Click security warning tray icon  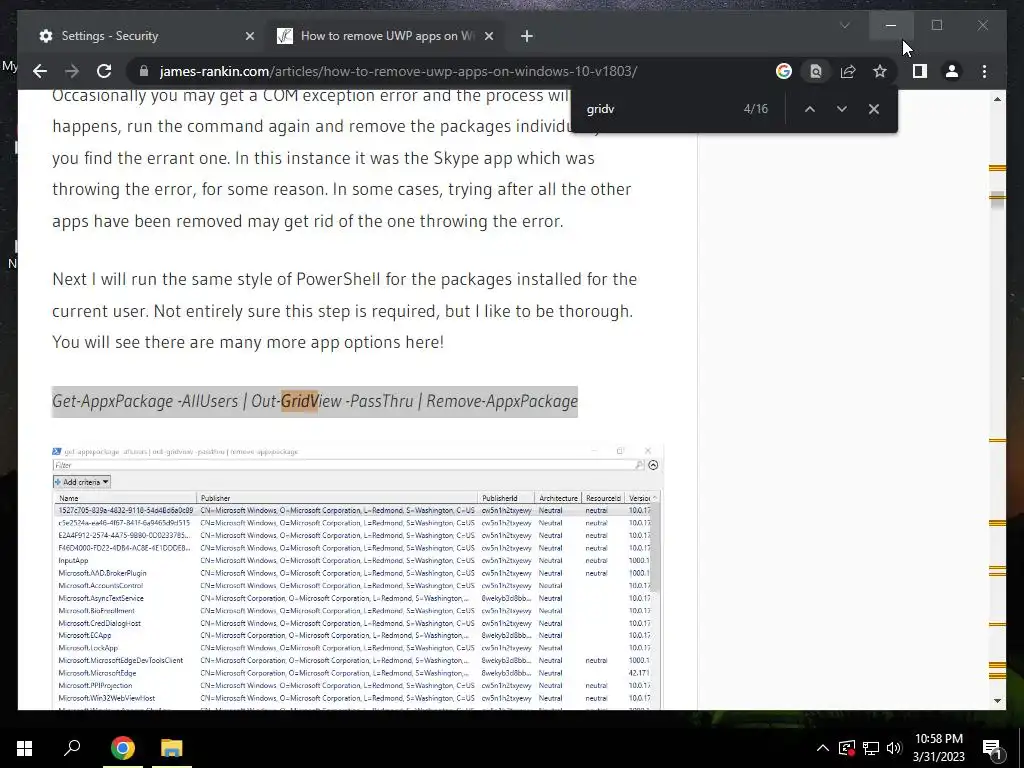click(847, 748)
